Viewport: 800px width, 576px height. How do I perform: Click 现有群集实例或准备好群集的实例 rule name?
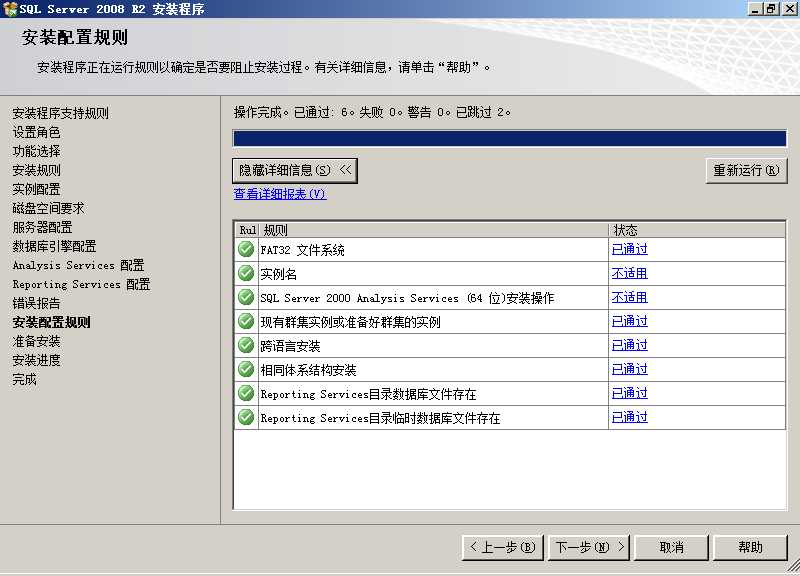click(351, 322)
